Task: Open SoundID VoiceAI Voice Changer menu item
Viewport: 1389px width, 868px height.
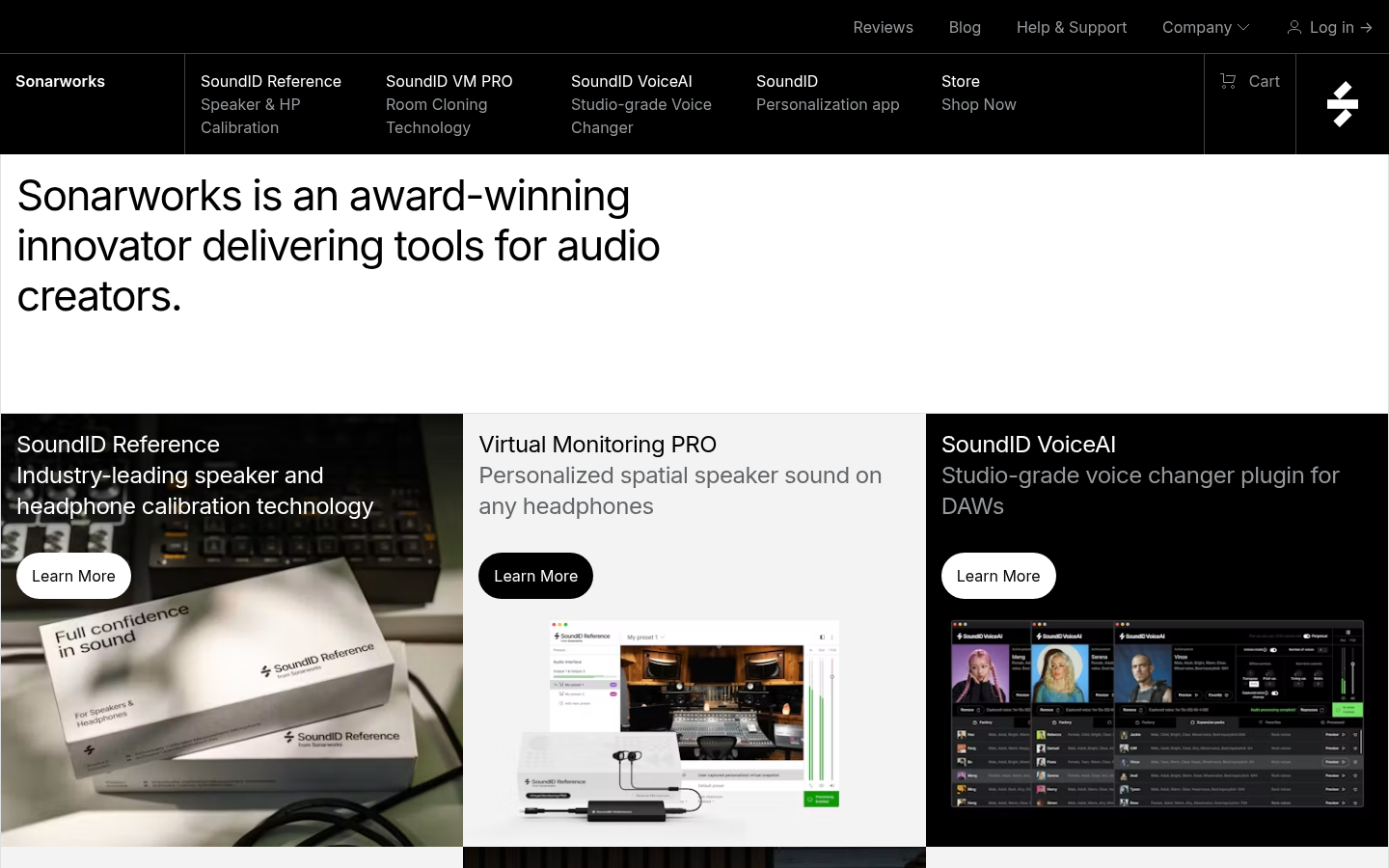Action: pos(641,104)
